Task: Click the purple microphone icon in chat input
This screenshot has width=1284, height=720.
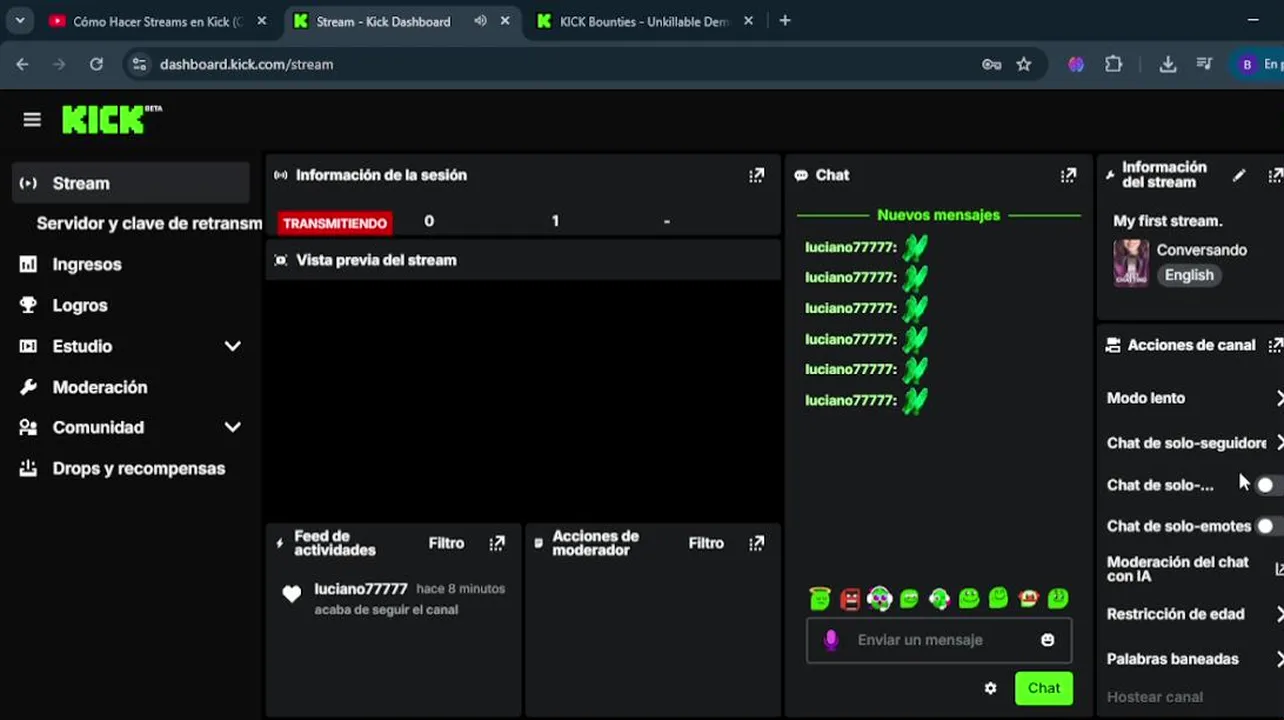Action: tap(830, 640)
